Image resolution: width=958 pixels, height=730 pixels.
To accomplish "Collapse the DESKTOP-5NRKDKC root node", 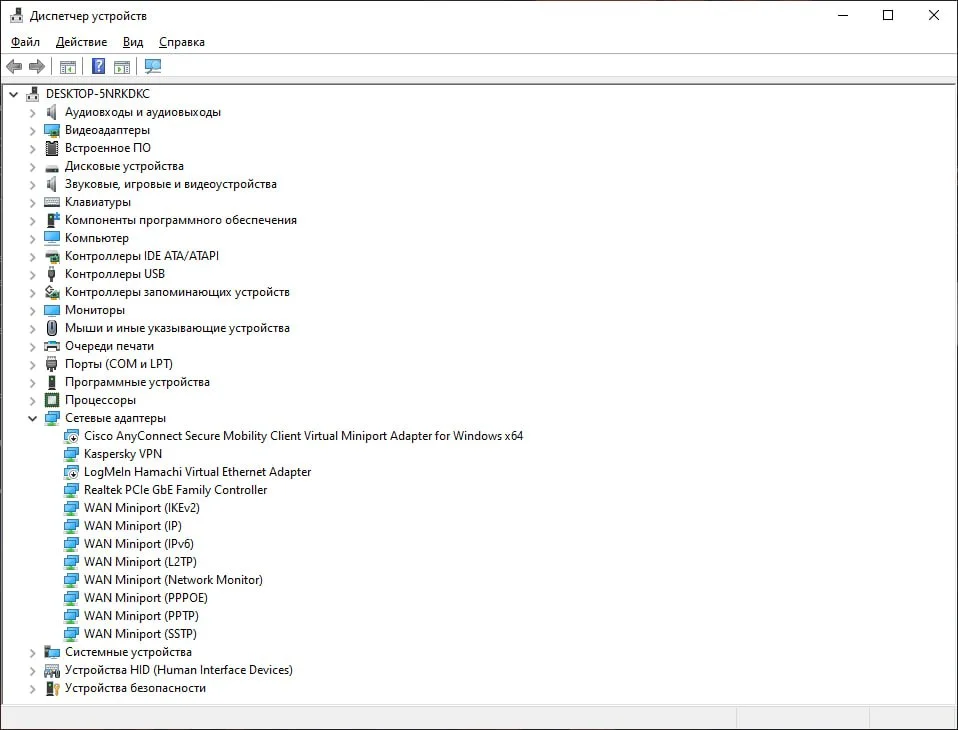I will 13,95.
